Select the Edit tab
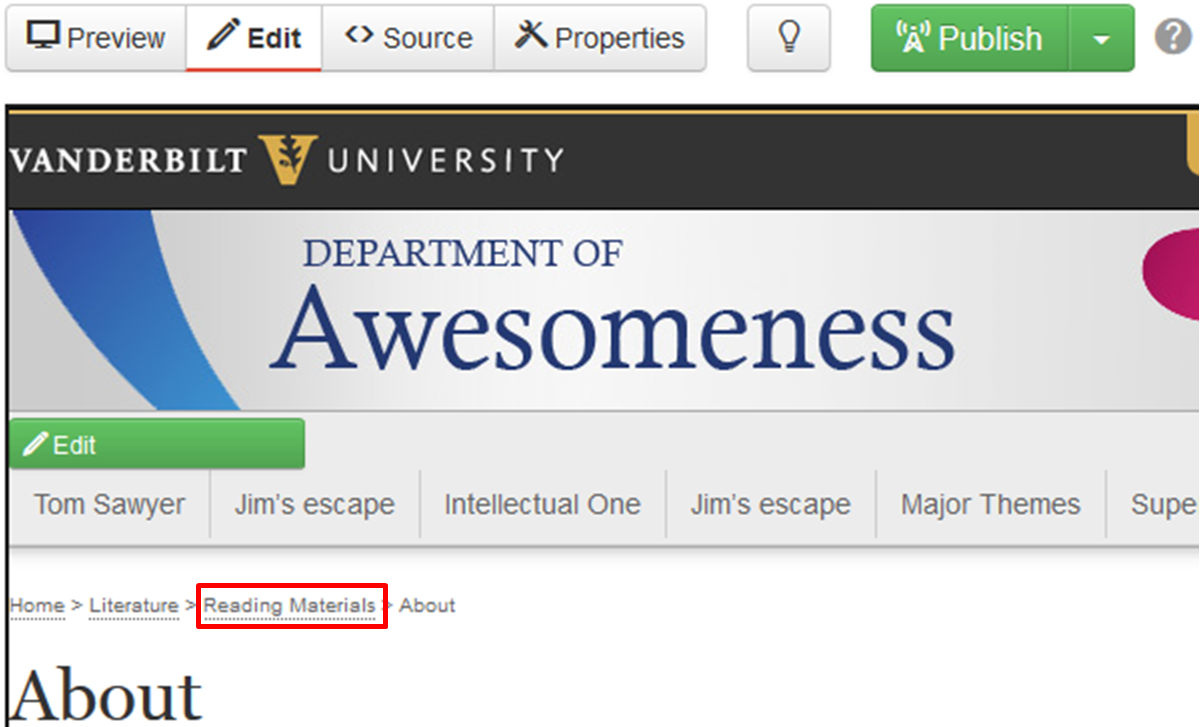1202x727 pixels. [x=254, y=38]
